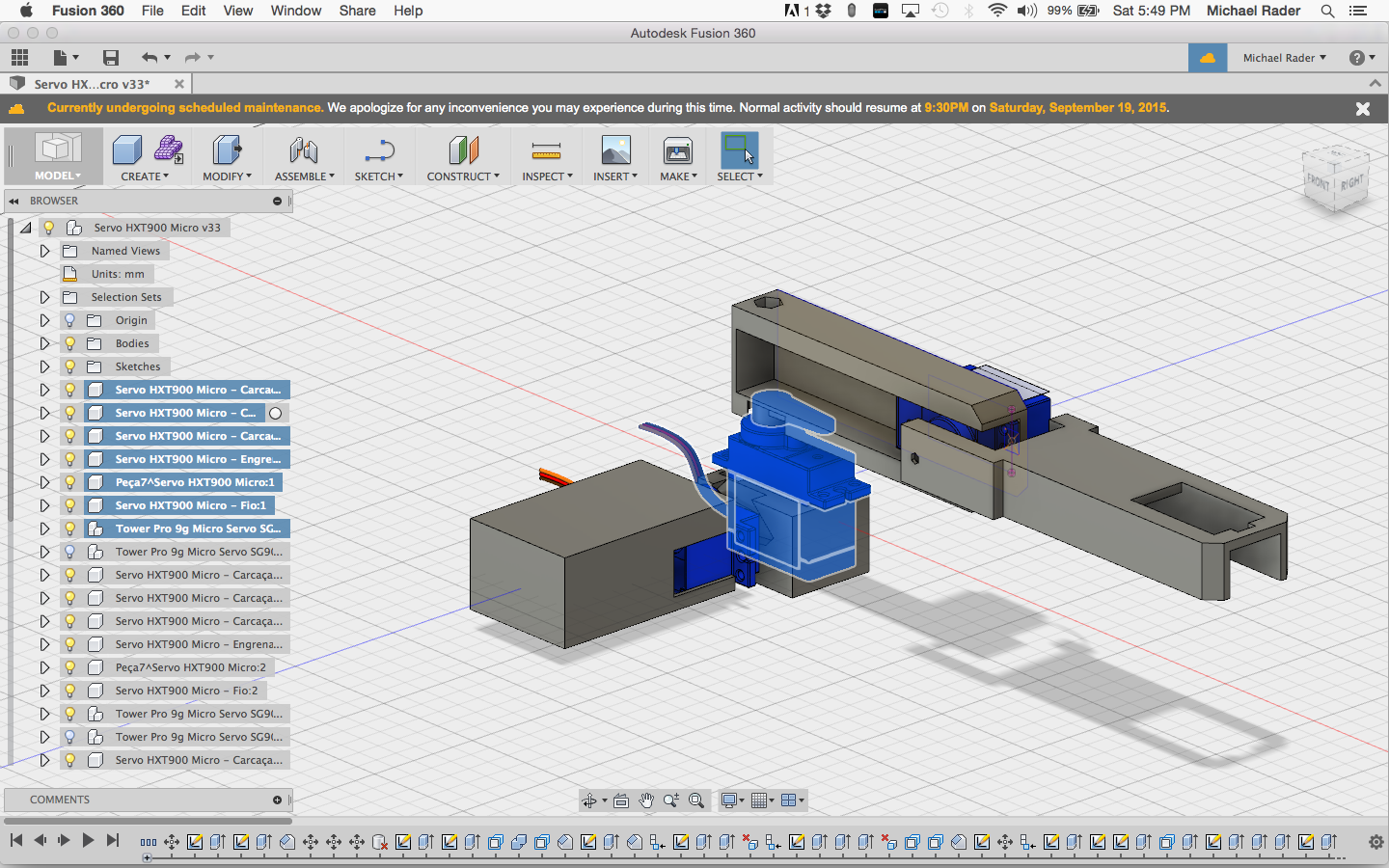The height and width of the screenshot is (868, 1389).
Task: Click the Make 3D print icon
Action: (x=678, y=150)
